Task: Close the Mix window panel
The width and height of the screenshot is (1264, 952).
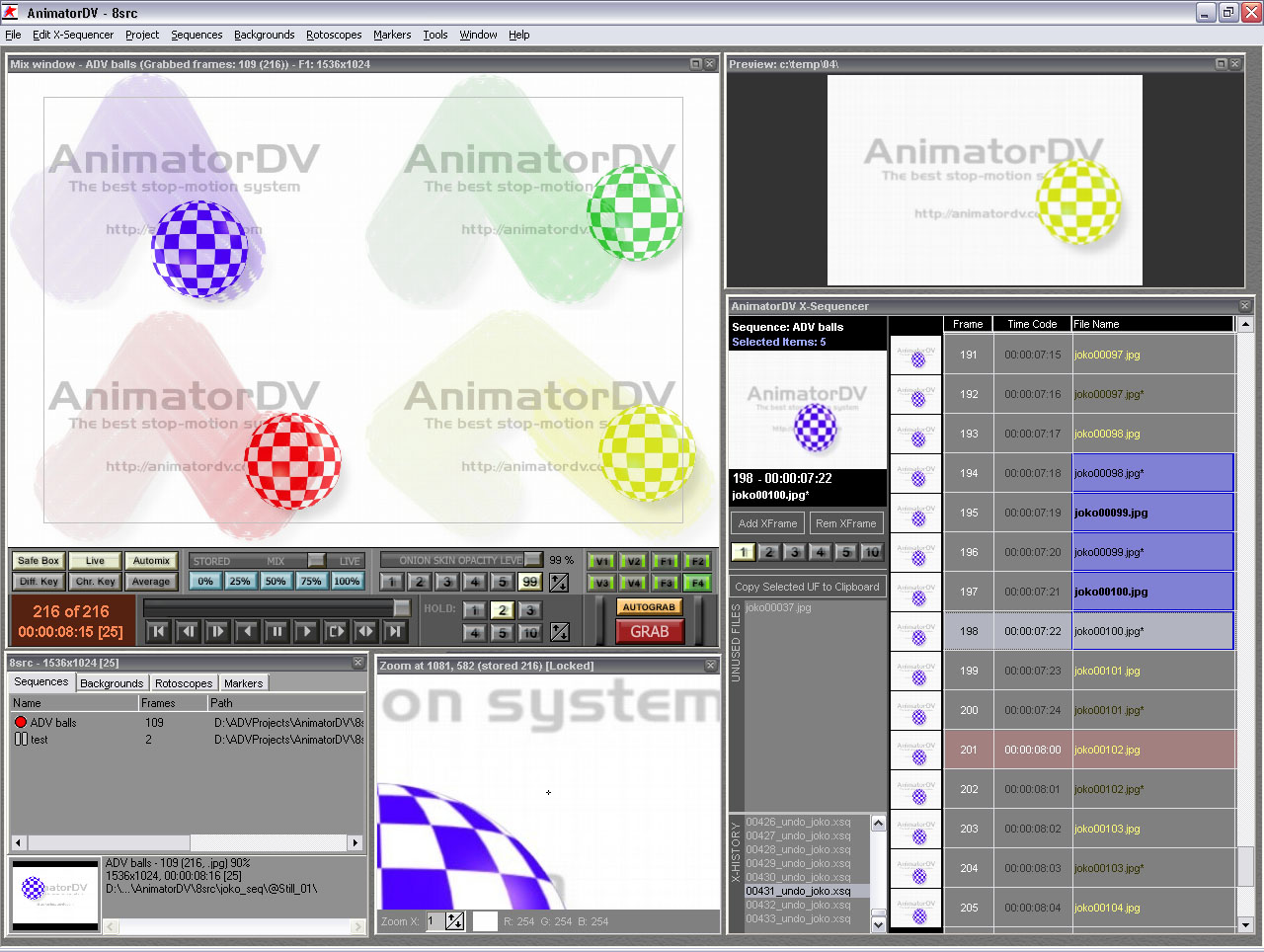Action: click(709, 64)
